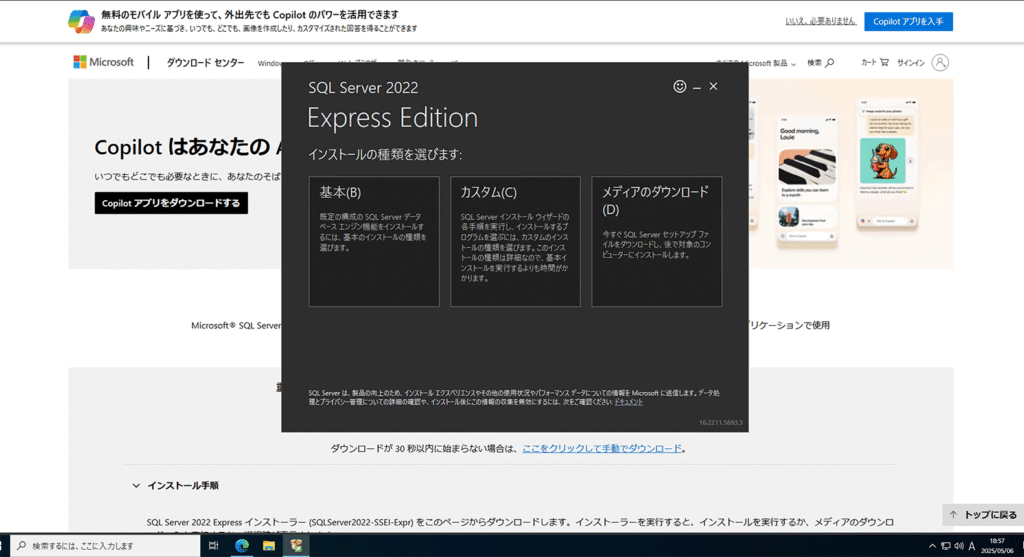The width and height of the screenshot is (1024, 557).
Task: Click the network icon in system tray
Action: 946,547
